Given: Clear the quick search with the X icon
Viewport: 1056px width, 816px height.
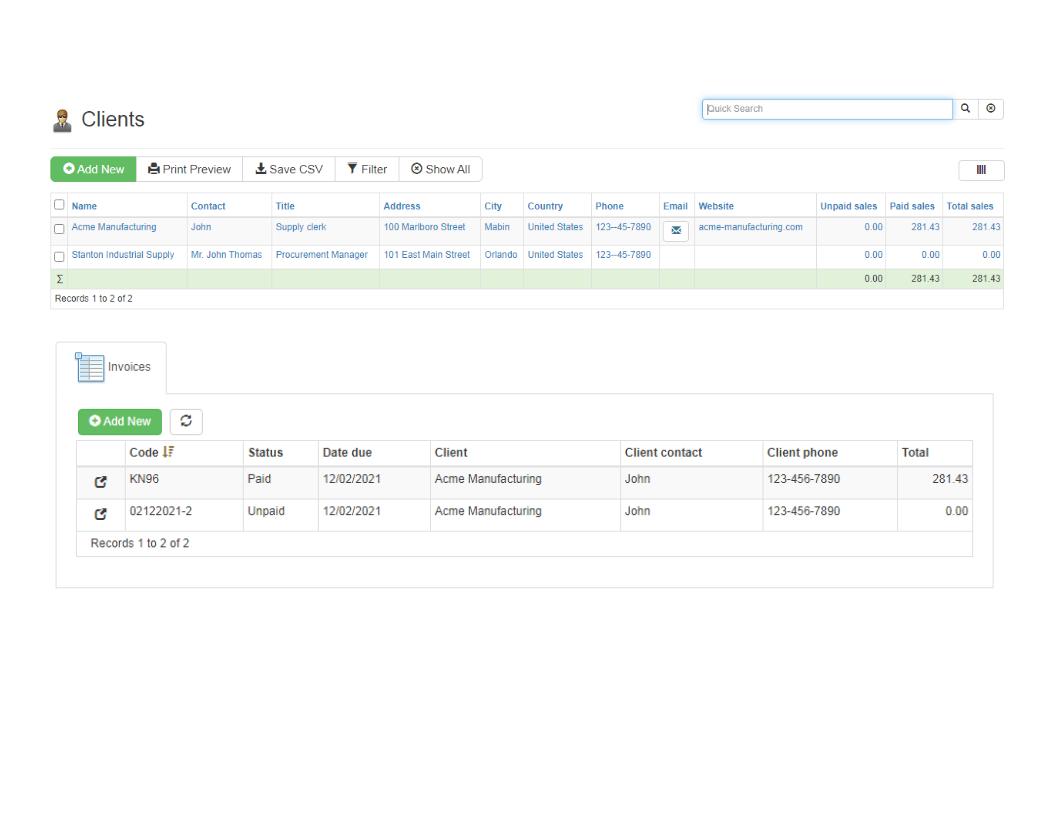Looking at the screenshot, I should coord(991,109).
